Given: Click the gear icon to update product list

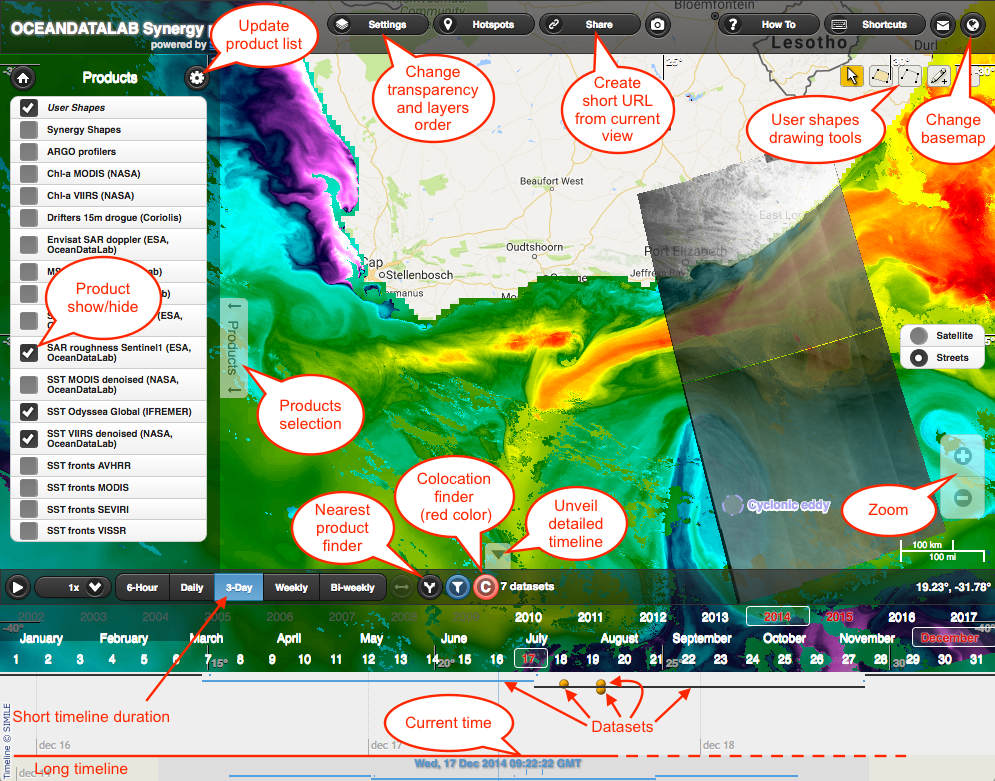Looking at the screenshot, I should 197,78.
